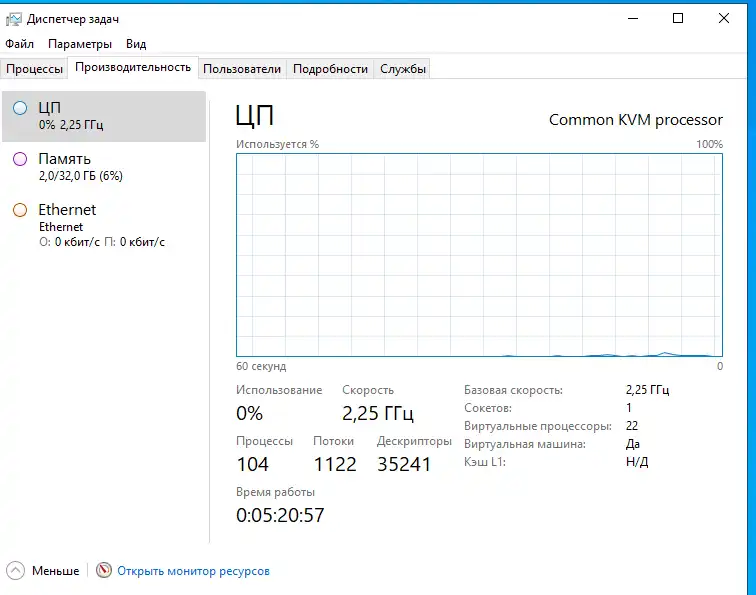The width and height of the screenshot is (756, 595).
Task: Open the Вид menu
Action: point(136,44)
